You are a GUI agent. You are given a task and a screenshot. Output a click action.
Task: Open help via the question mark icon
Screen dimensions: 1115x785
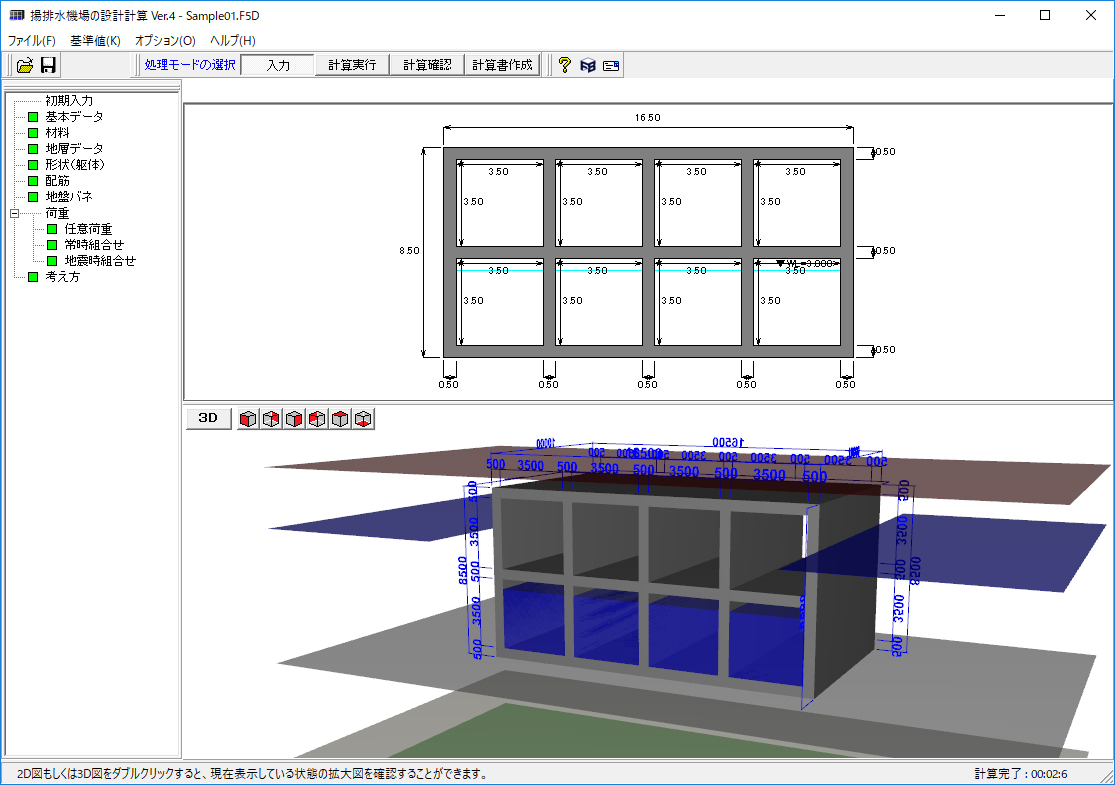pyautogui.click(x=564, y=65)
